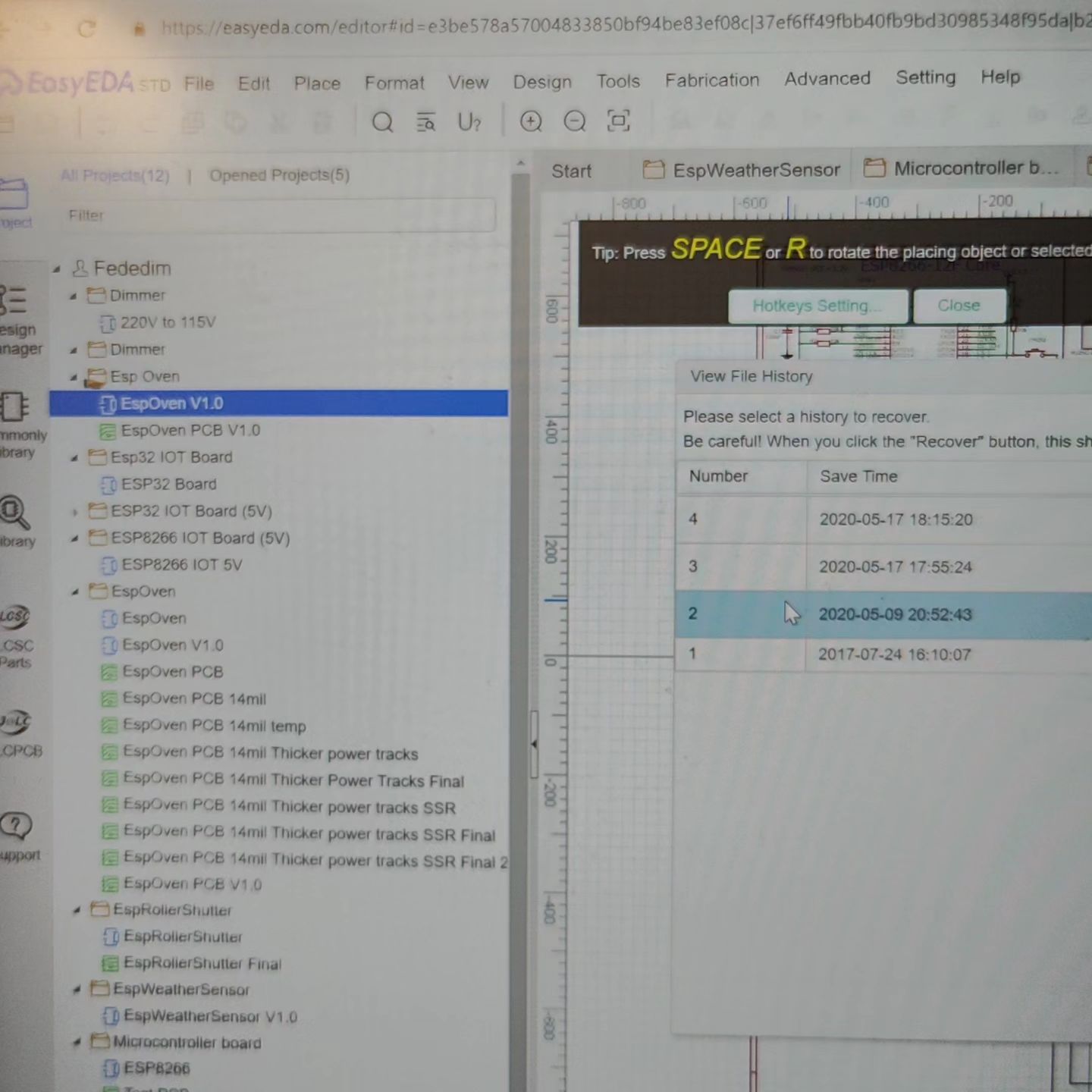
Task: Click the Find magnifier icon in toolbar
Action: click(382, 122)
